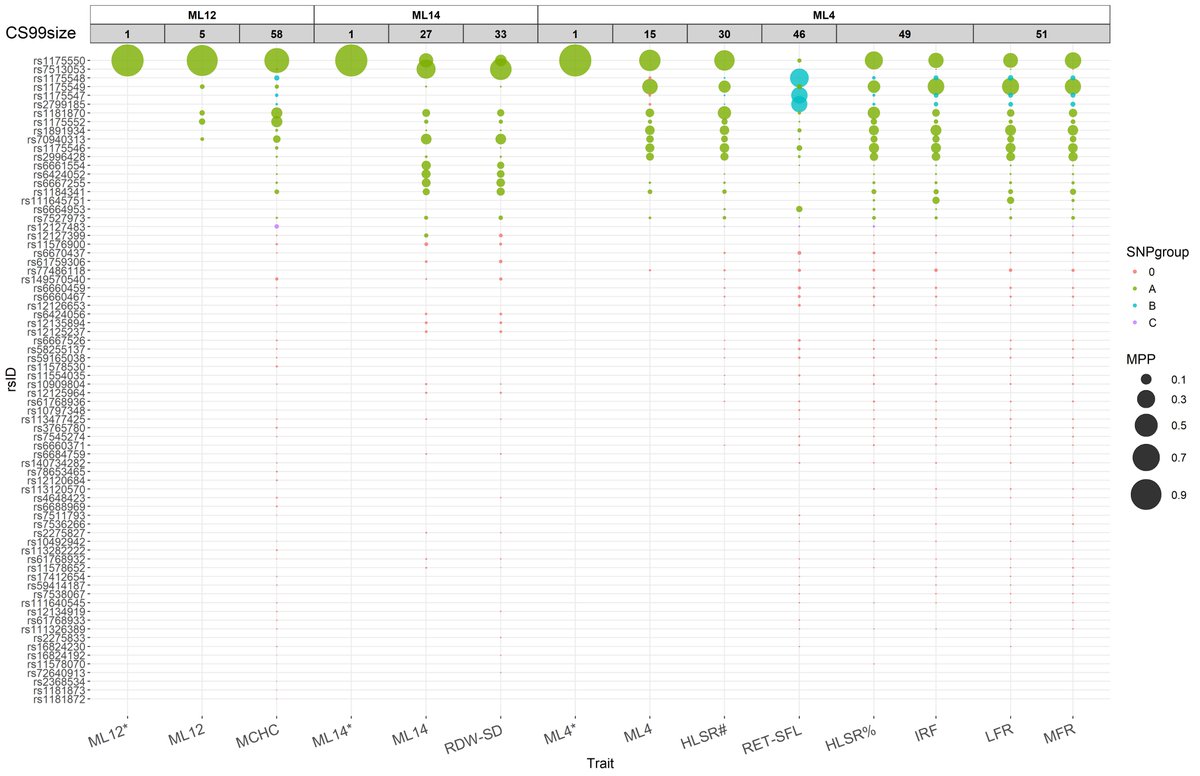
Task: Click the ML14 facet header strip
Action: tap(426, 13)
